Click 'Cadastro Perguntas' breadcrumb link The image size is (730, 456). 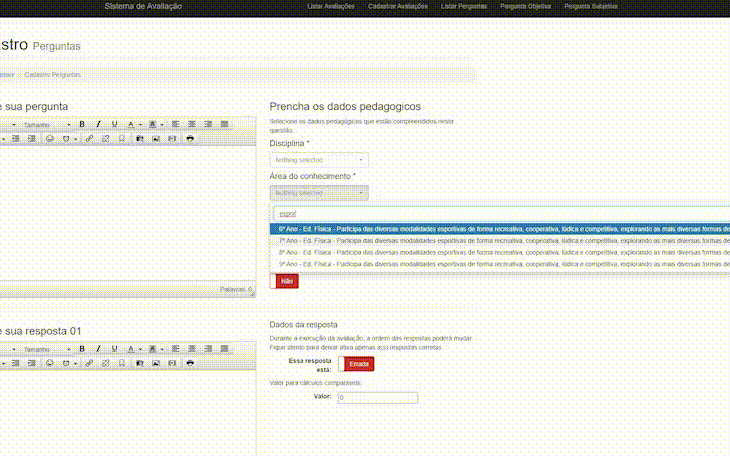[52, 74]
